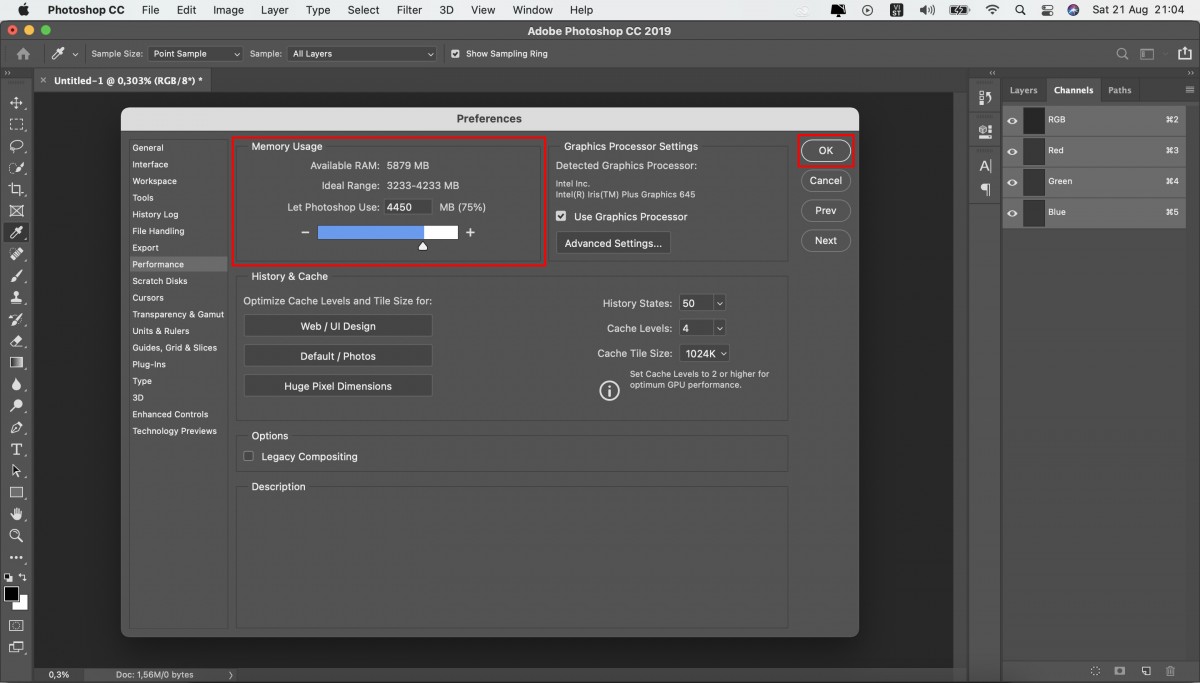Click plus button to increase memory
The image size is (1200, 683).
point(470,233)
